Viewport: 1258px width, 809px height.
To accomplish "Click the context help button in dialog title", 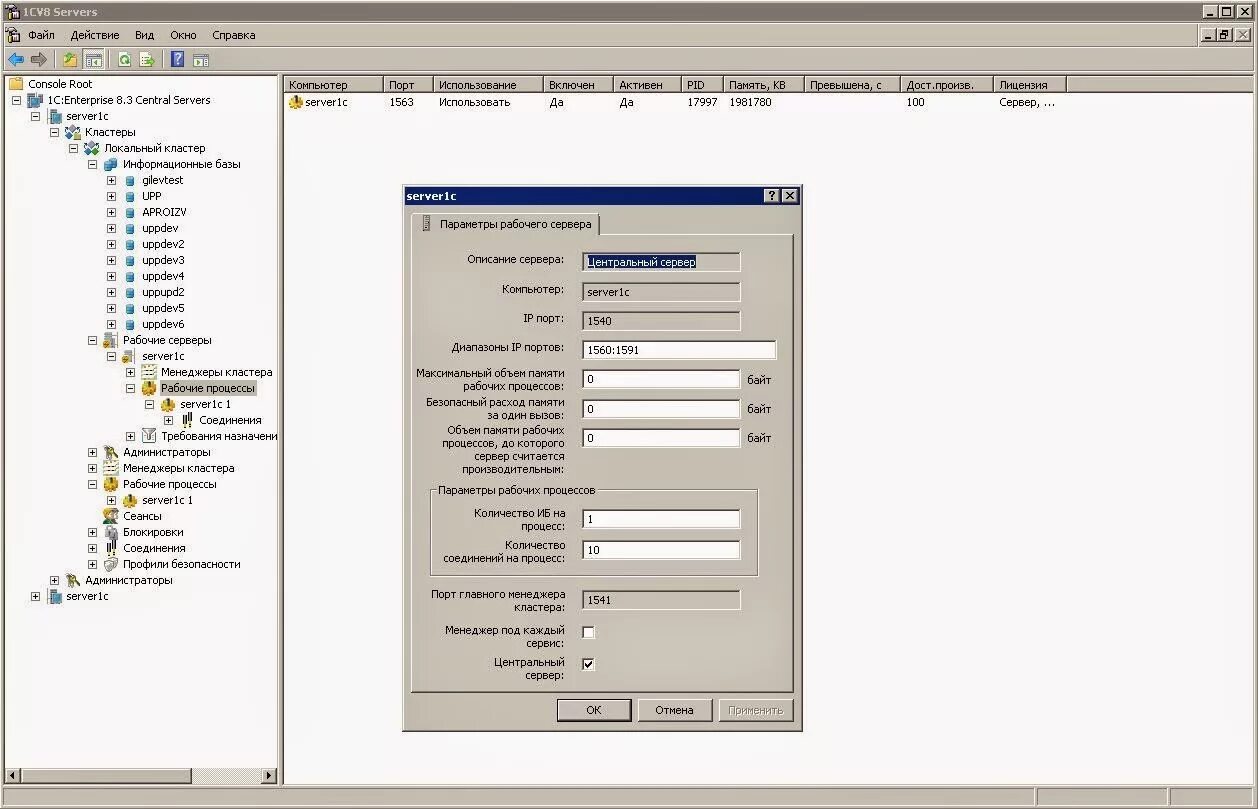I will click(x=772, y=196).
